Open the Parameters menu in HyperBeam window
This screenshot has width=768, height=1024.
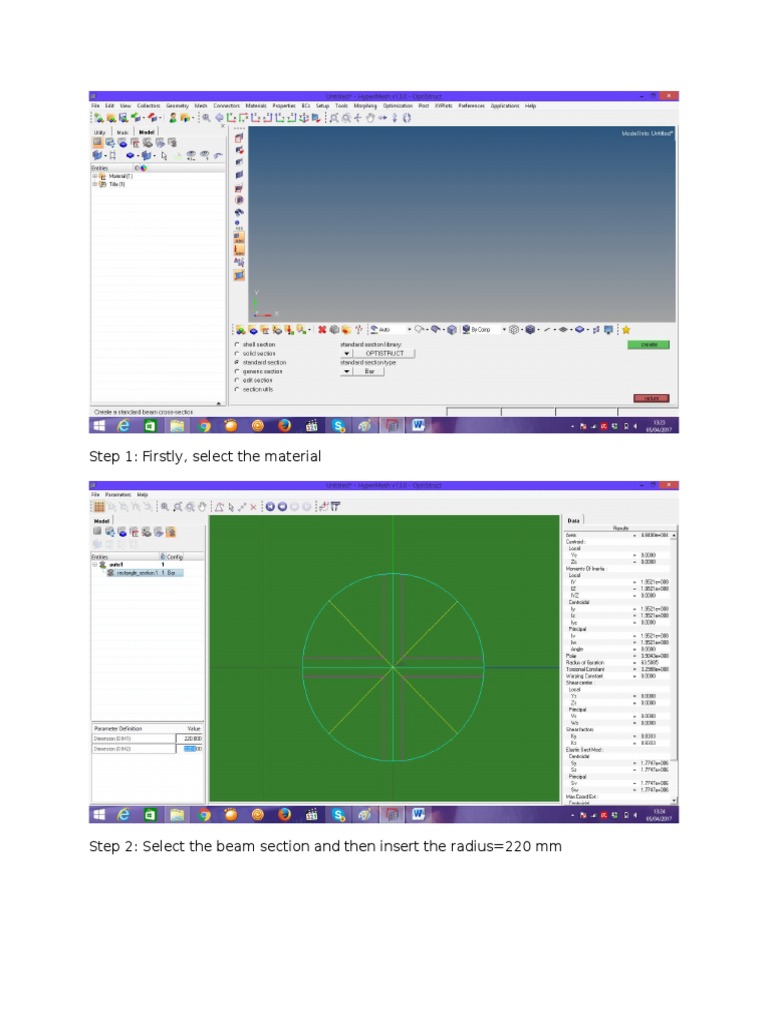pos(118,495)
